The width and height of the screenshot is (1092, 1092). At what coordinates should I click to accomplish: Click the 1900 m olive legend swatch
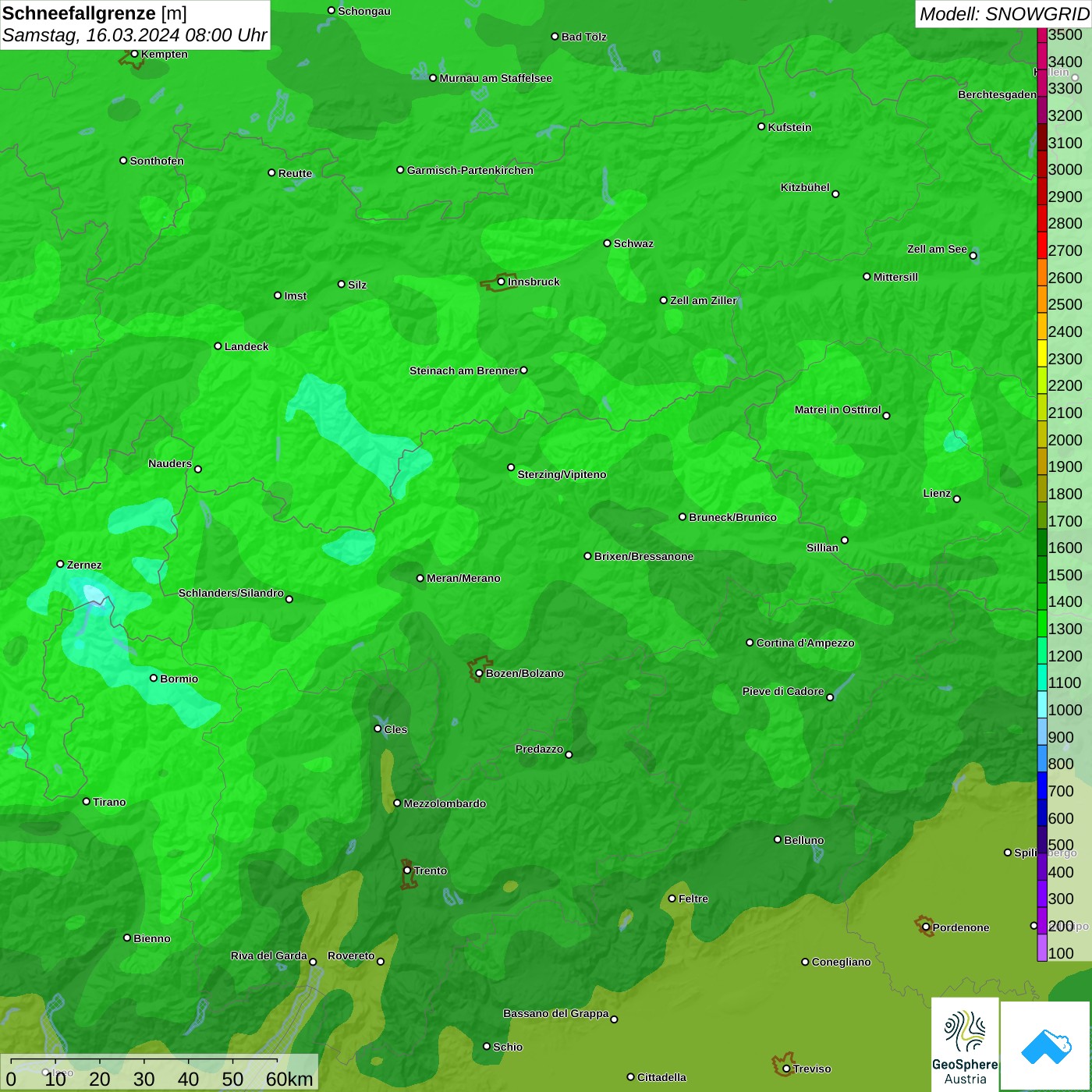pos(1042,462)
